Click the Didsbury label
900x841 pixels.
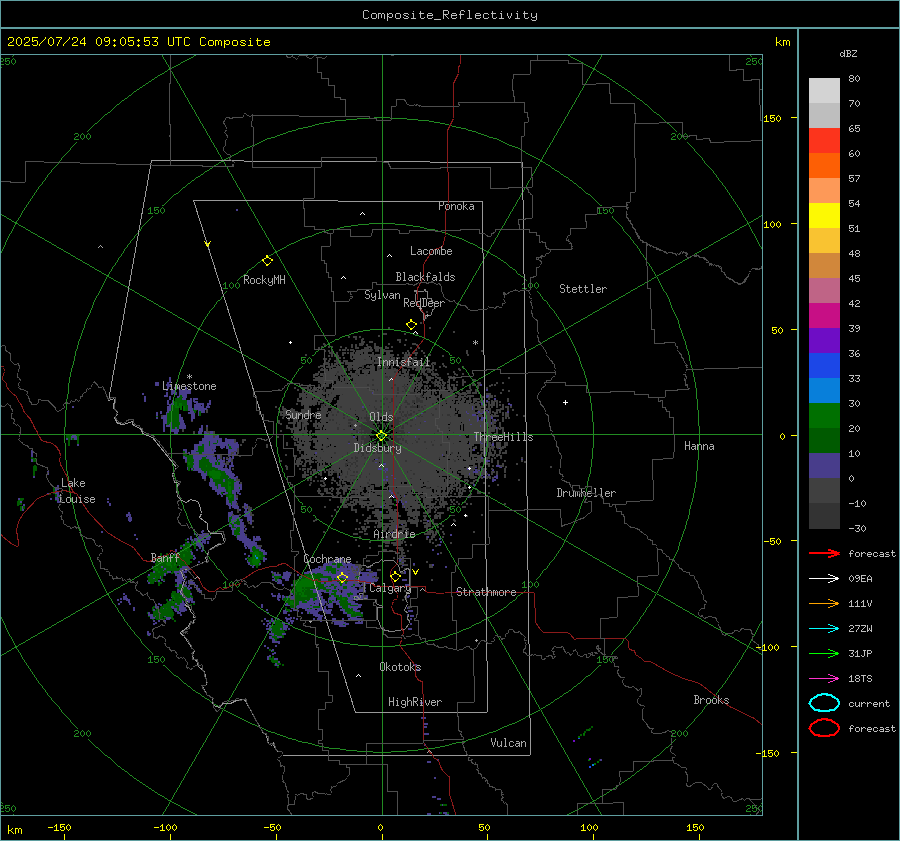378,448
